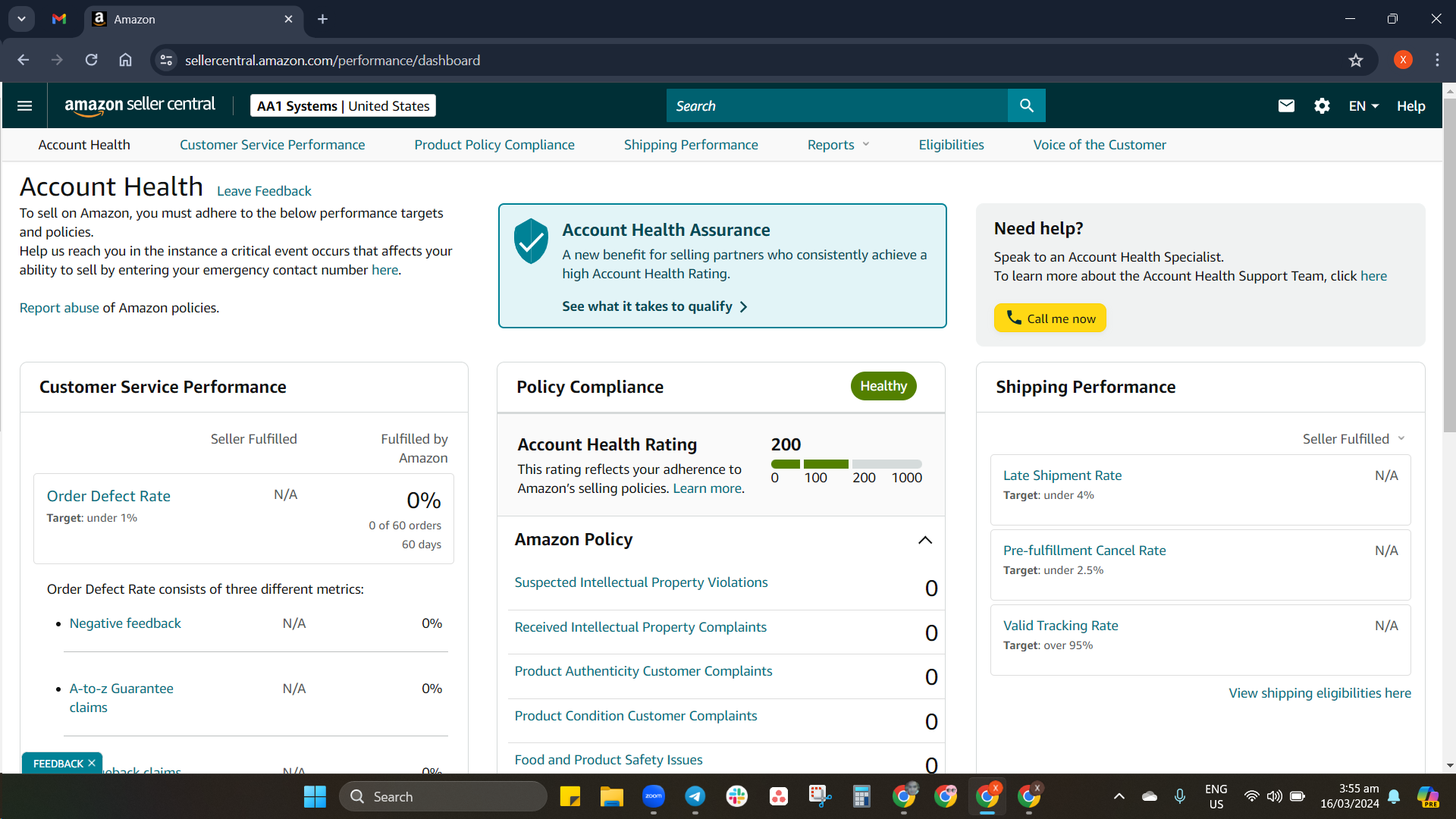Focus the Seller Central search field
This screenshot has height=819, width=1456.
[x=836, y=105]
